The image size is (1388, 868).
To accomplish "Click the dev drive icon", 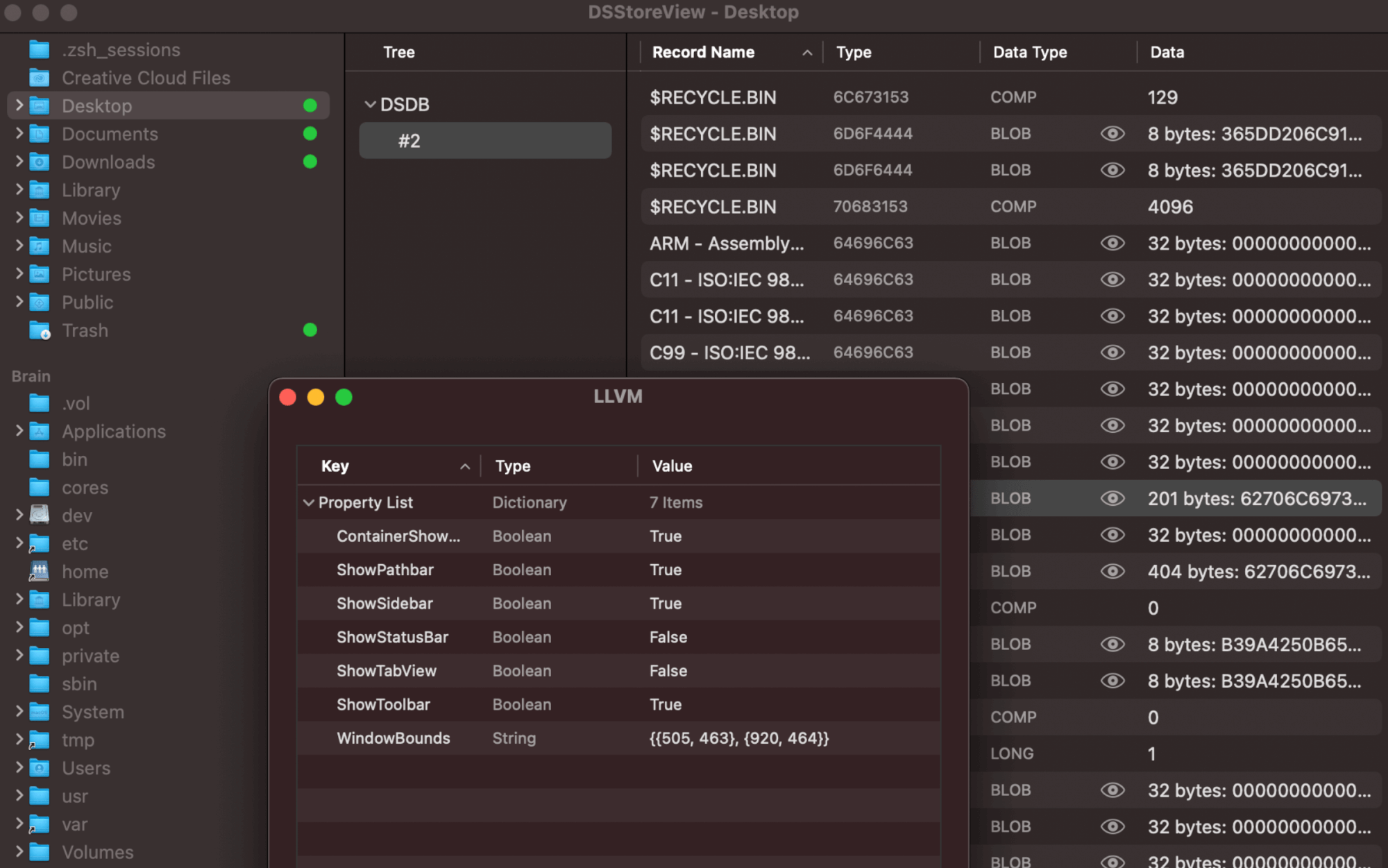I will coord(40,515).
